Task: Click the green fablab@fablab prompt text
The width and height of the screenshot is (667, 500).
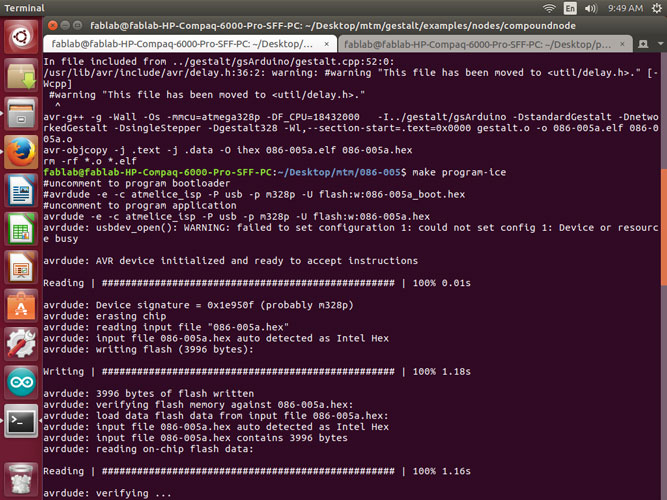Action: (x=157, y=172)
